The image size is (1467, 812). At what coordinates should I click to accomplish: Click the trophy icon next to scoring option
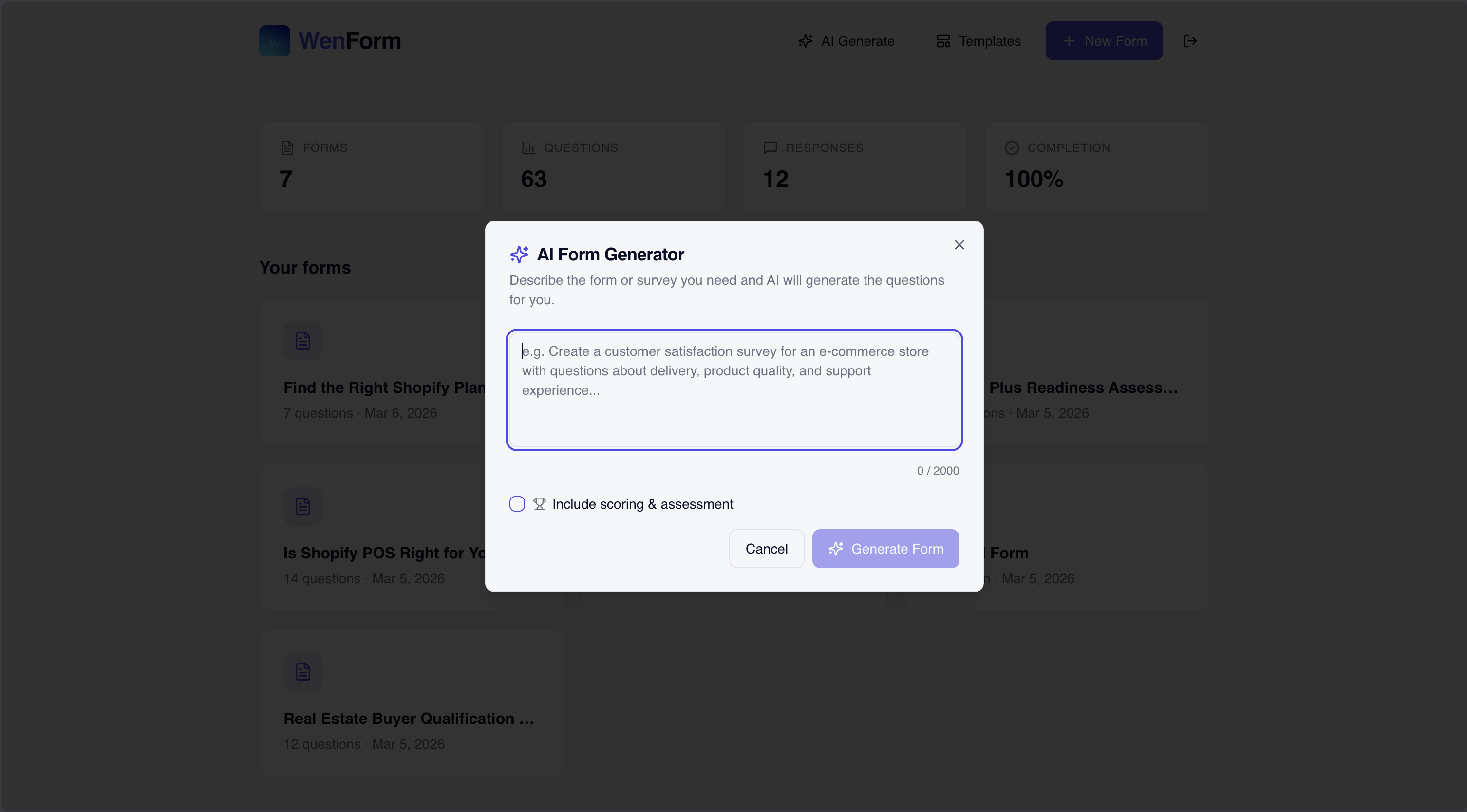[539, 503]
